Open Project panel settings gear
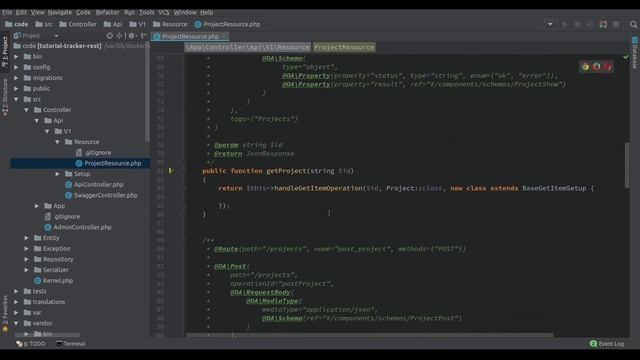 131,36
